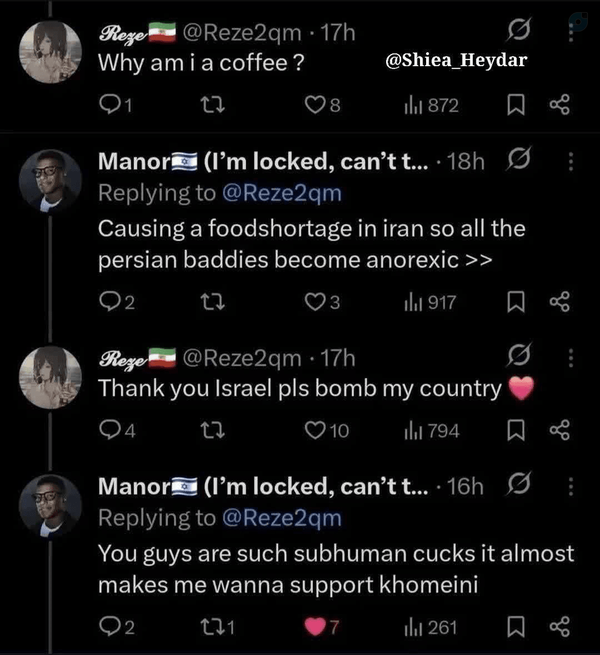This screenshot has width=600, height=655.
Task: Open the @Reze2qm link in Manor's 18h reply
Action: pyautogui.click(x=282, y=193)
